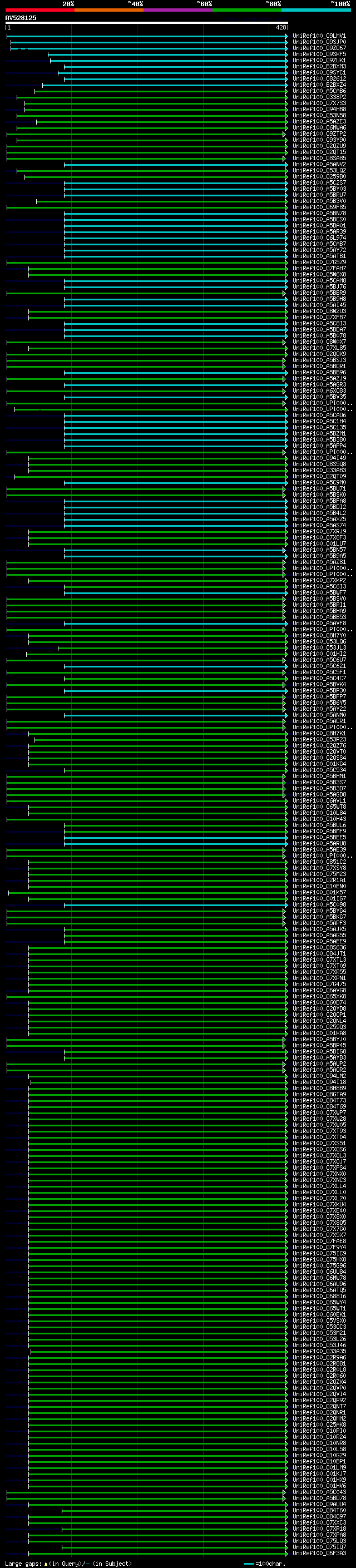Screen dimensions: 356x1568
Task: Open hit UniRef100_Q9ZUK1 label
Action: [x=319, y=60]
